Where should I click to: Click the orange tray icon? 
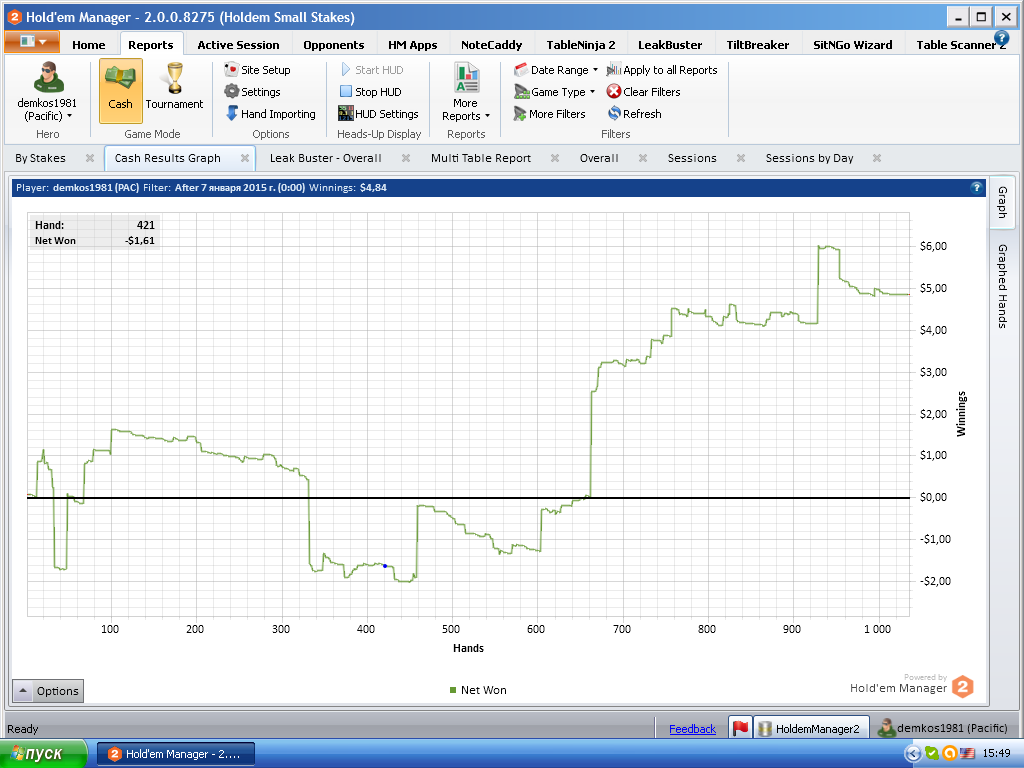tap(950, 754)
